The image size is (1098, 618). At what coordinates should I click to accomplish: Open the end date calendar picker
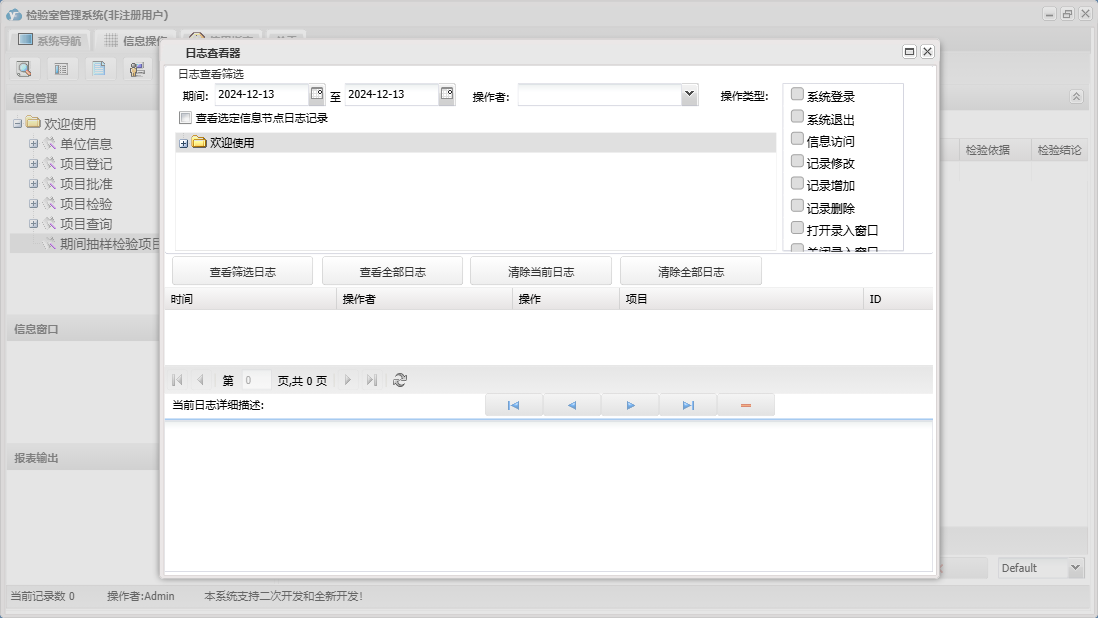tap(447, 94)
